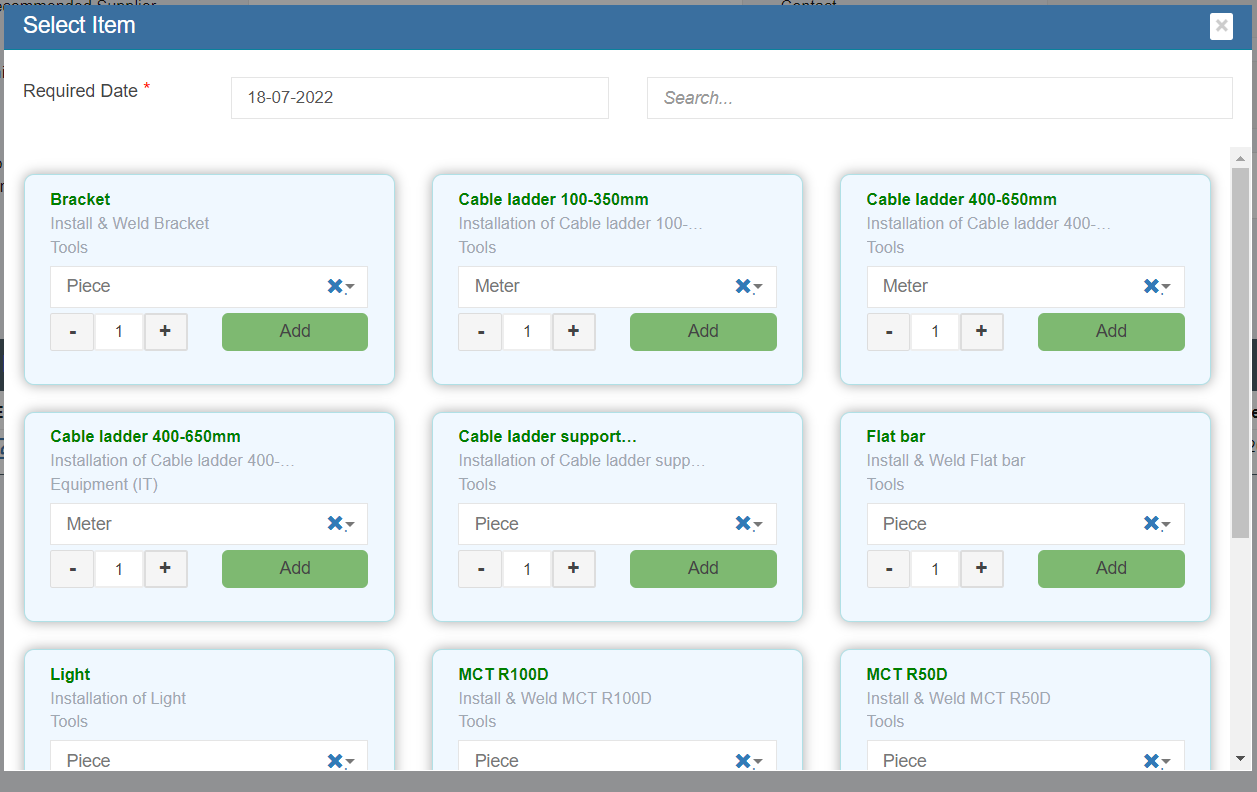
Task: Clear the Piece unit on Flat bar card
Action: tap(1151, 524)
